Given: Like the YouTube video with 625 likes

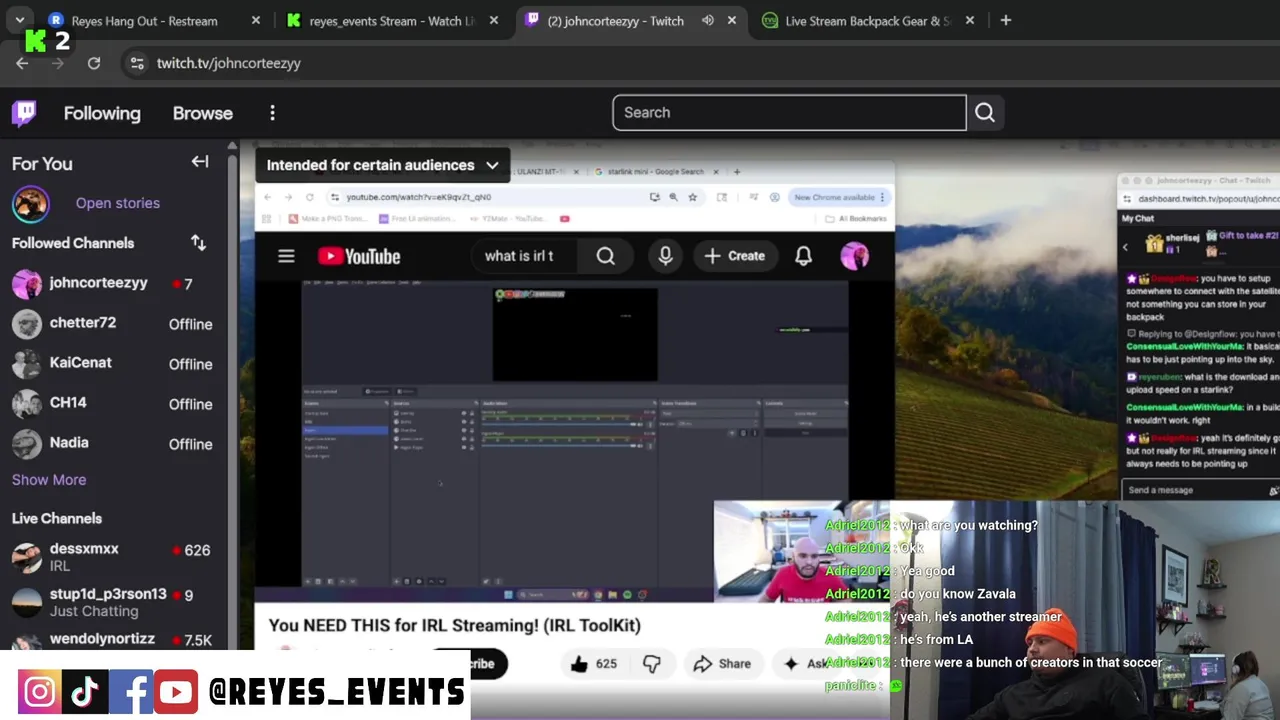Looking at the screenshot, I should tap(593, 663).
